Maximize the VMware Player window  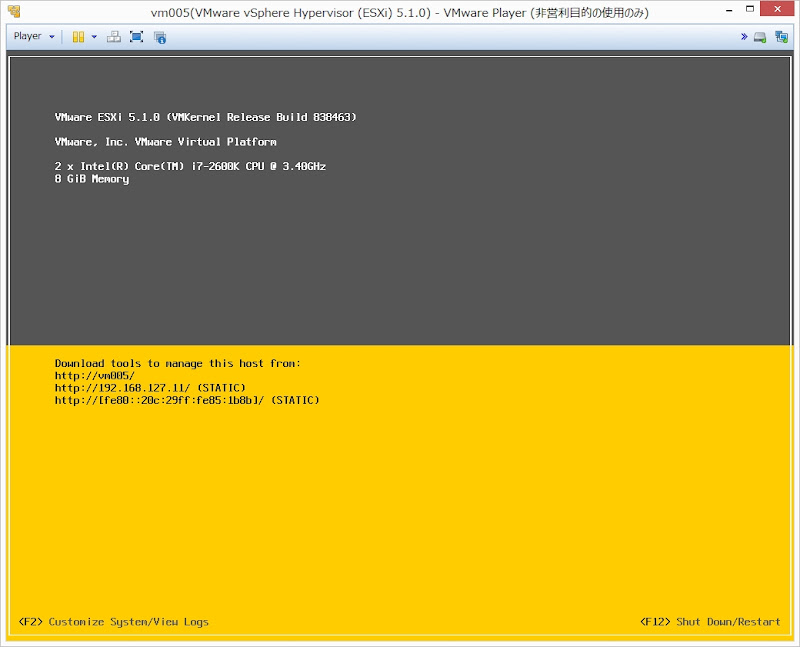pyautogui.click(x=750, y=9)
